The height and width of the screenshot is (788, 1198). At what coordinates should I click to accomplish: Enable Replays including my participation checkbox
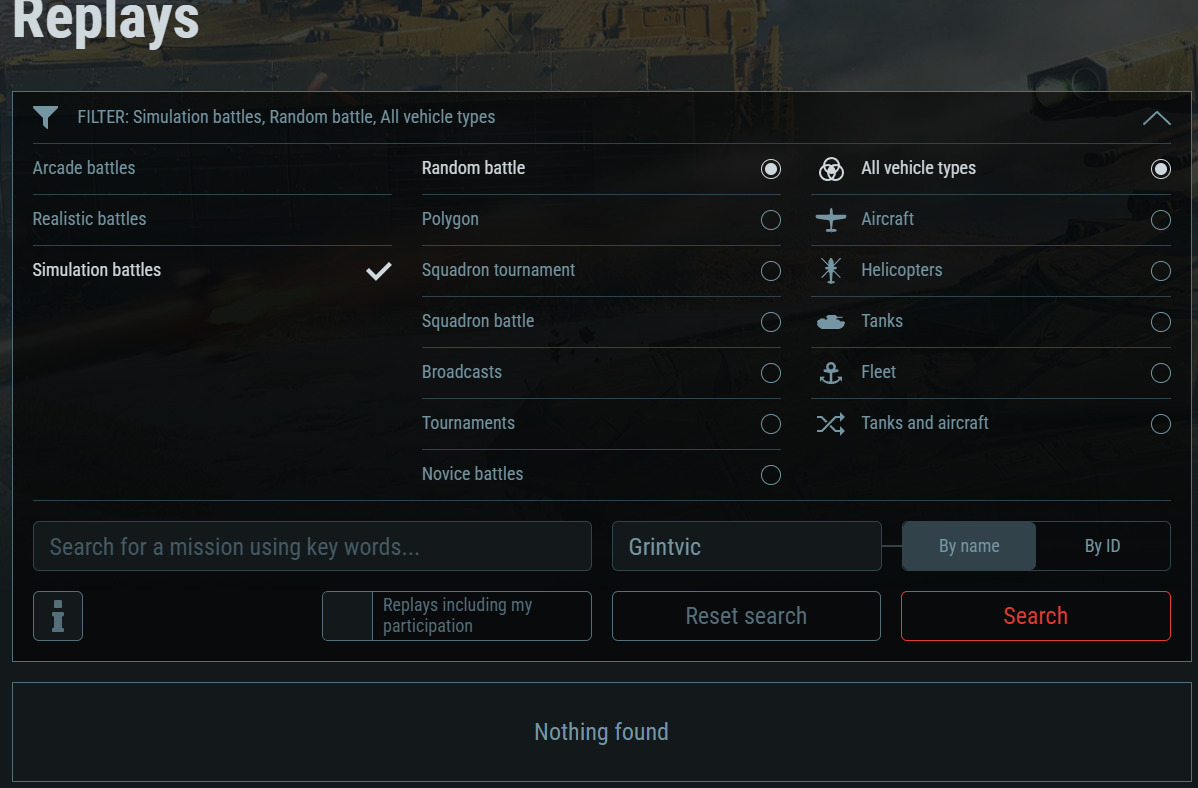tap(348, 616)
